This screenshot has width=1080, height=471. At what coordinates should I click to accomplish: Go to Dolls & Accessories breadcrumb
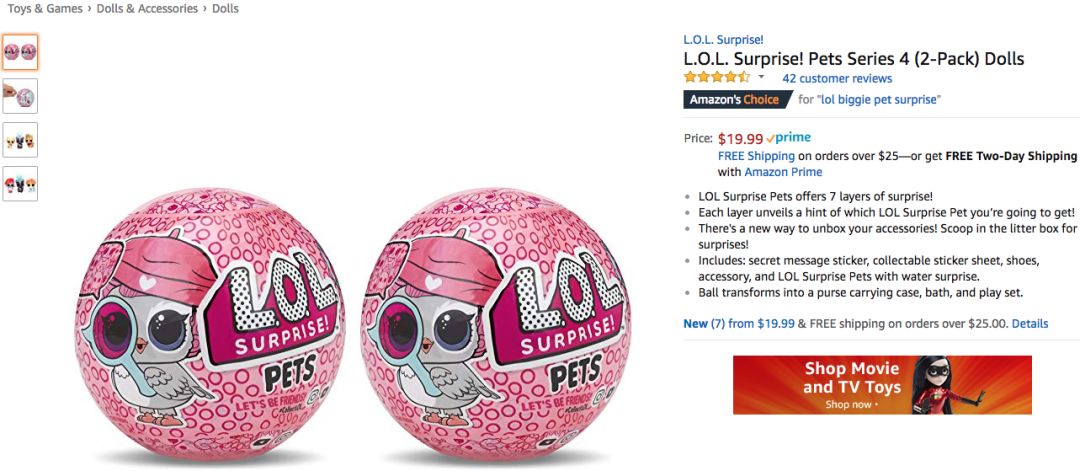pyautogui.click(x=147, y=9)
